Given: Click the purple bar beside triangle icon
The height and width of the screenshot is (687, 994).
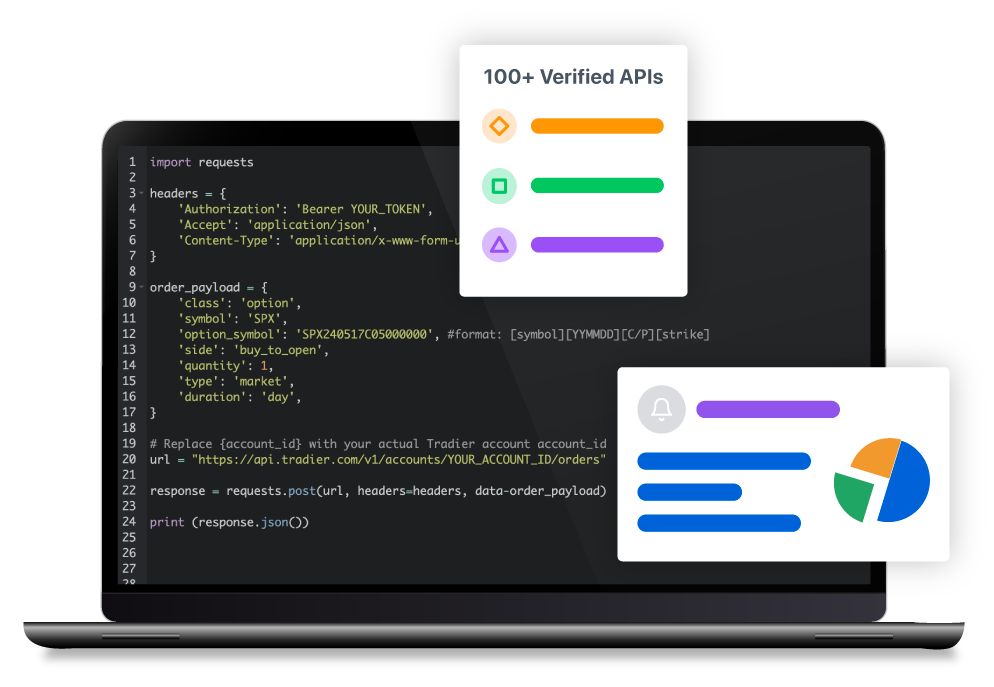Looking at the screenshot, I should pyautogui.click(x=597, y=245).
